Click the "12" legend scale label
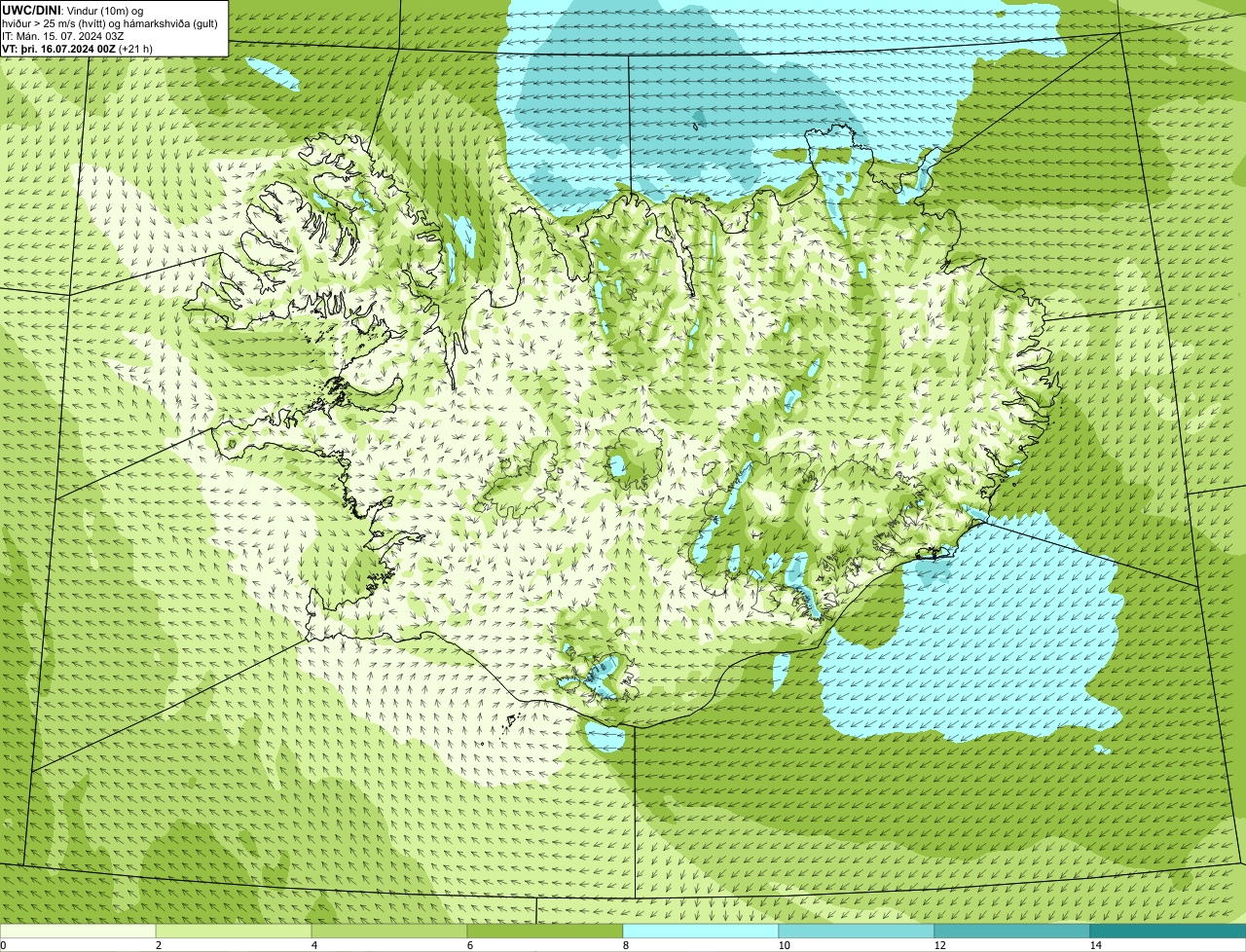This screenshot has height=952, width=1246. coord(939,945)
